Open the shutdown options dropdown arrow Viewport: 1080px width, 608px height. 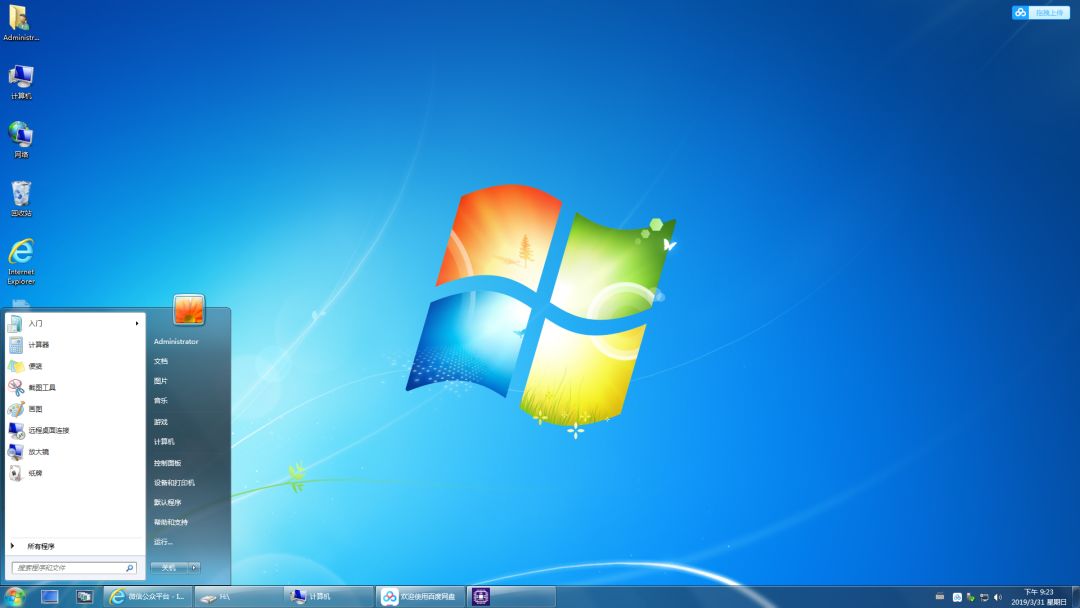pyautogui.click(x=196, y=566)
